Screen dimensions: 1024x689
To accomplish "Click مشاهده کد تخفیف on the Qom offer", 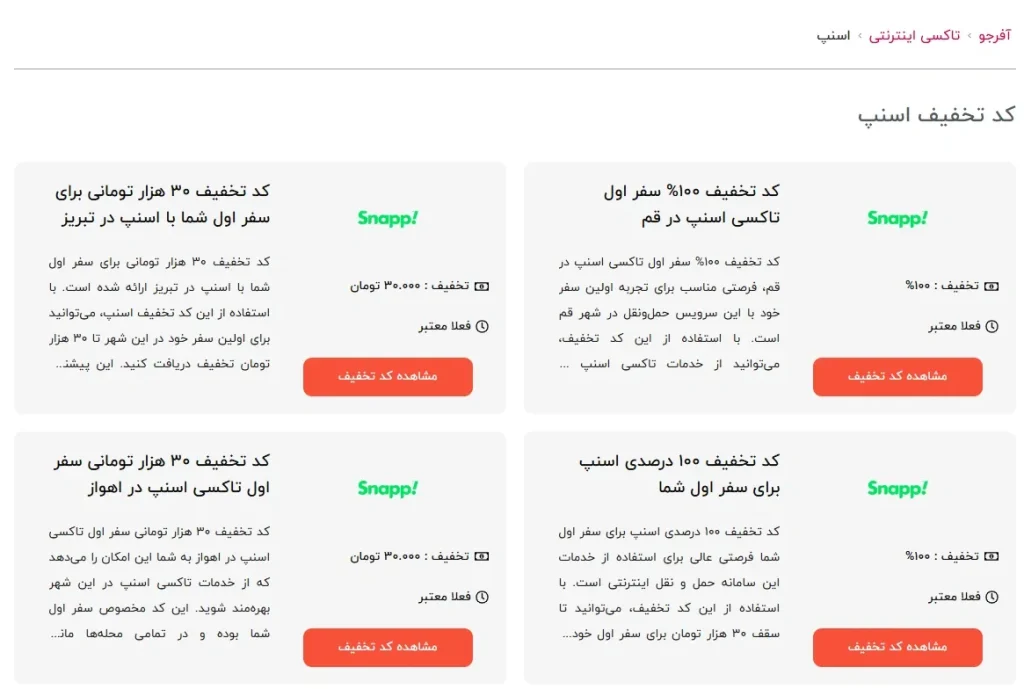I will tap(897, 377).
